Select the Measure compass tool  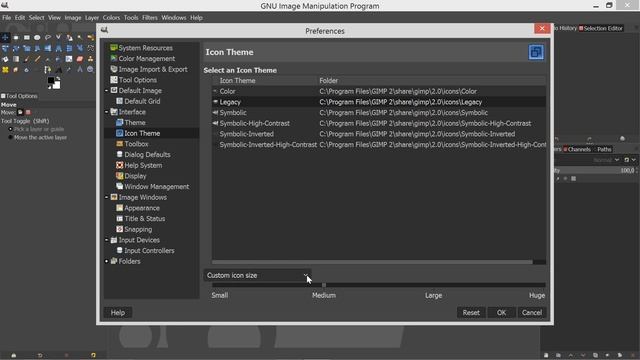point(80,70)
